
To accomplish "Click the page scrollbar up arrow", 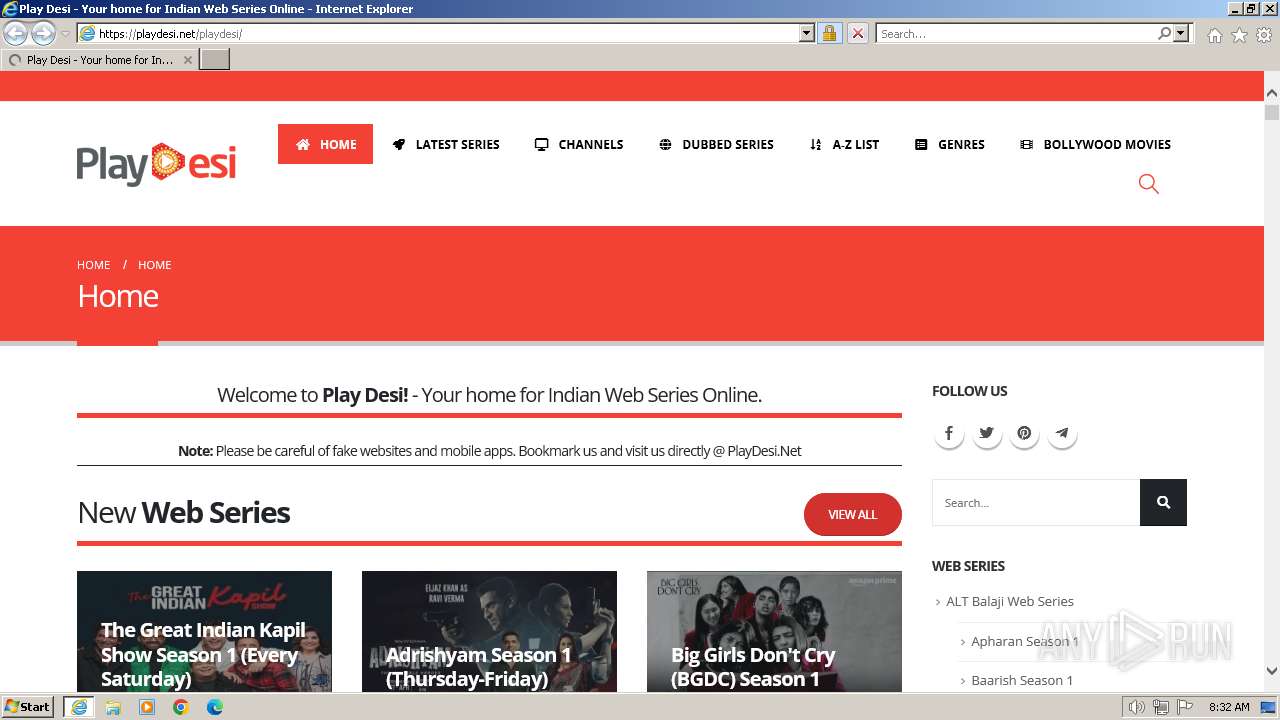I will click(x=1272, y=93).
